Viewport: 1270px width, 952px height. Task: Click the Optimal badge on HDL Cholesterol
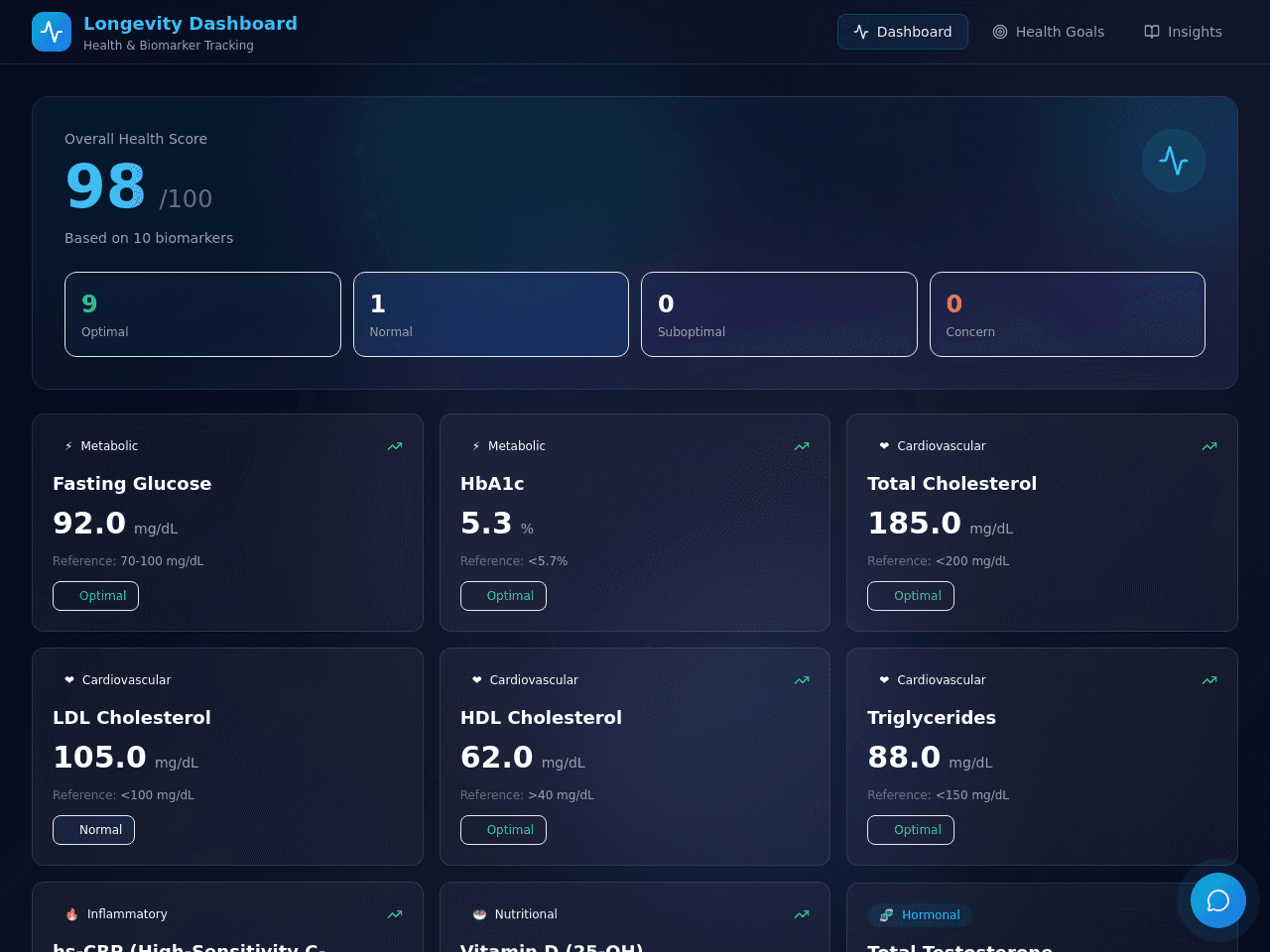tap(503, 830)
